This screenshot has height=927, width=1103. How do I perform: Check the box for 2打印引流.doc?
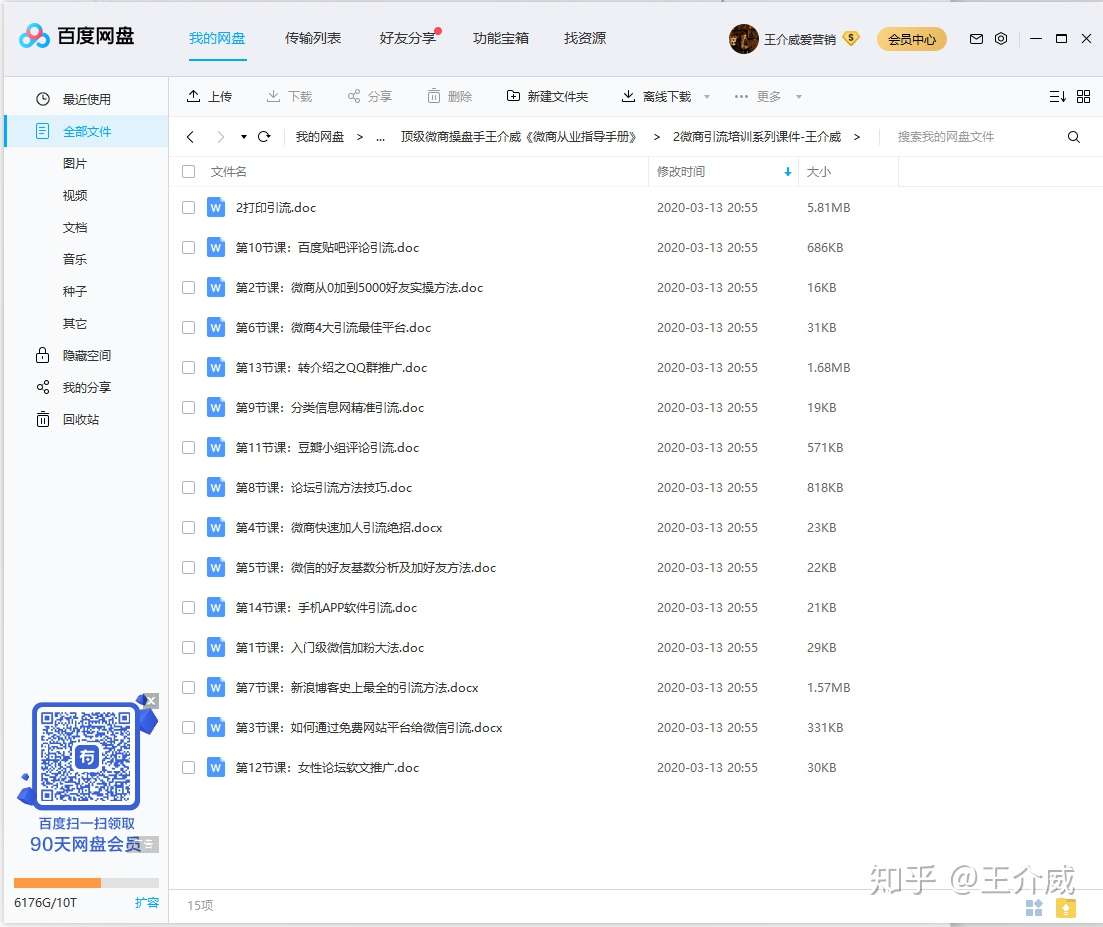[x=189, y=207]
